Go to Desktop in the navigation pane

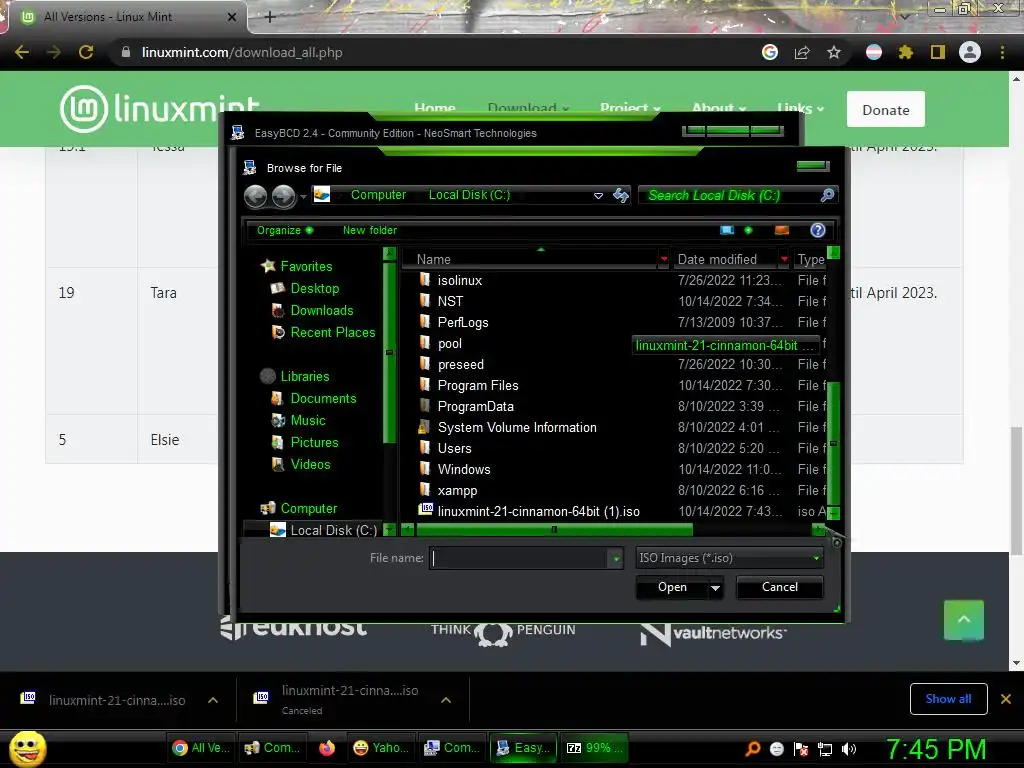[x=314, y=288]
